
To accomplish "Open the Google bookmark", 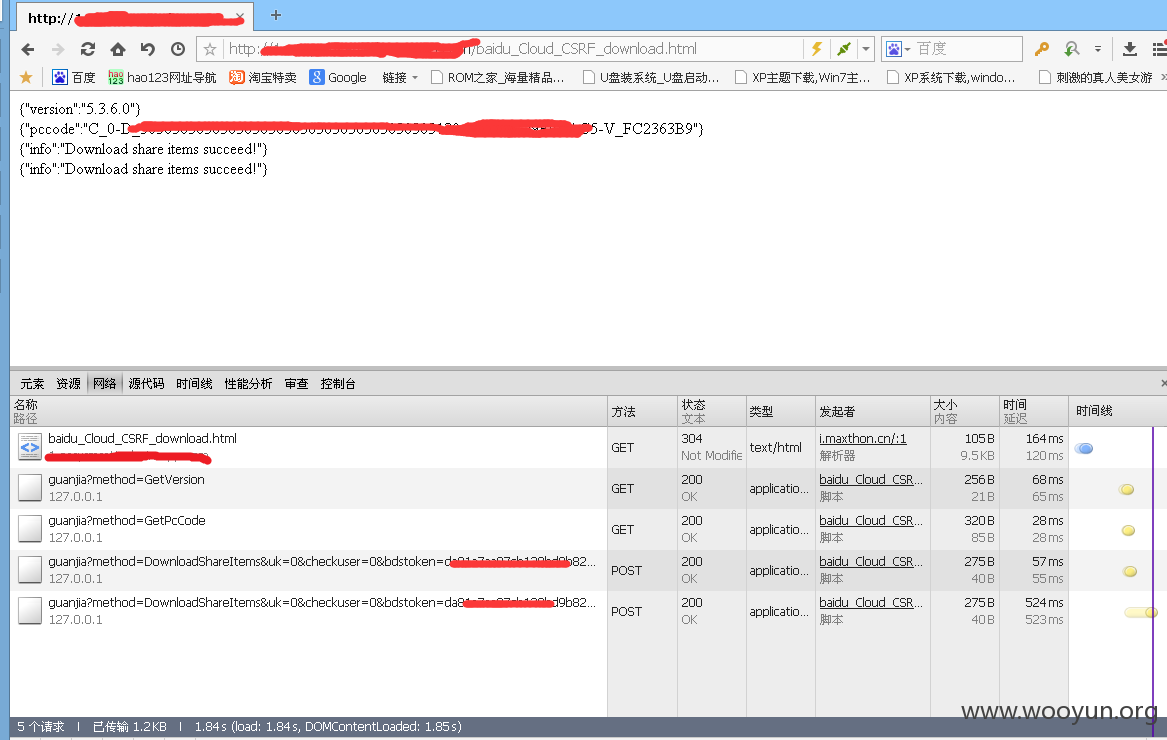I will [338, 77].
